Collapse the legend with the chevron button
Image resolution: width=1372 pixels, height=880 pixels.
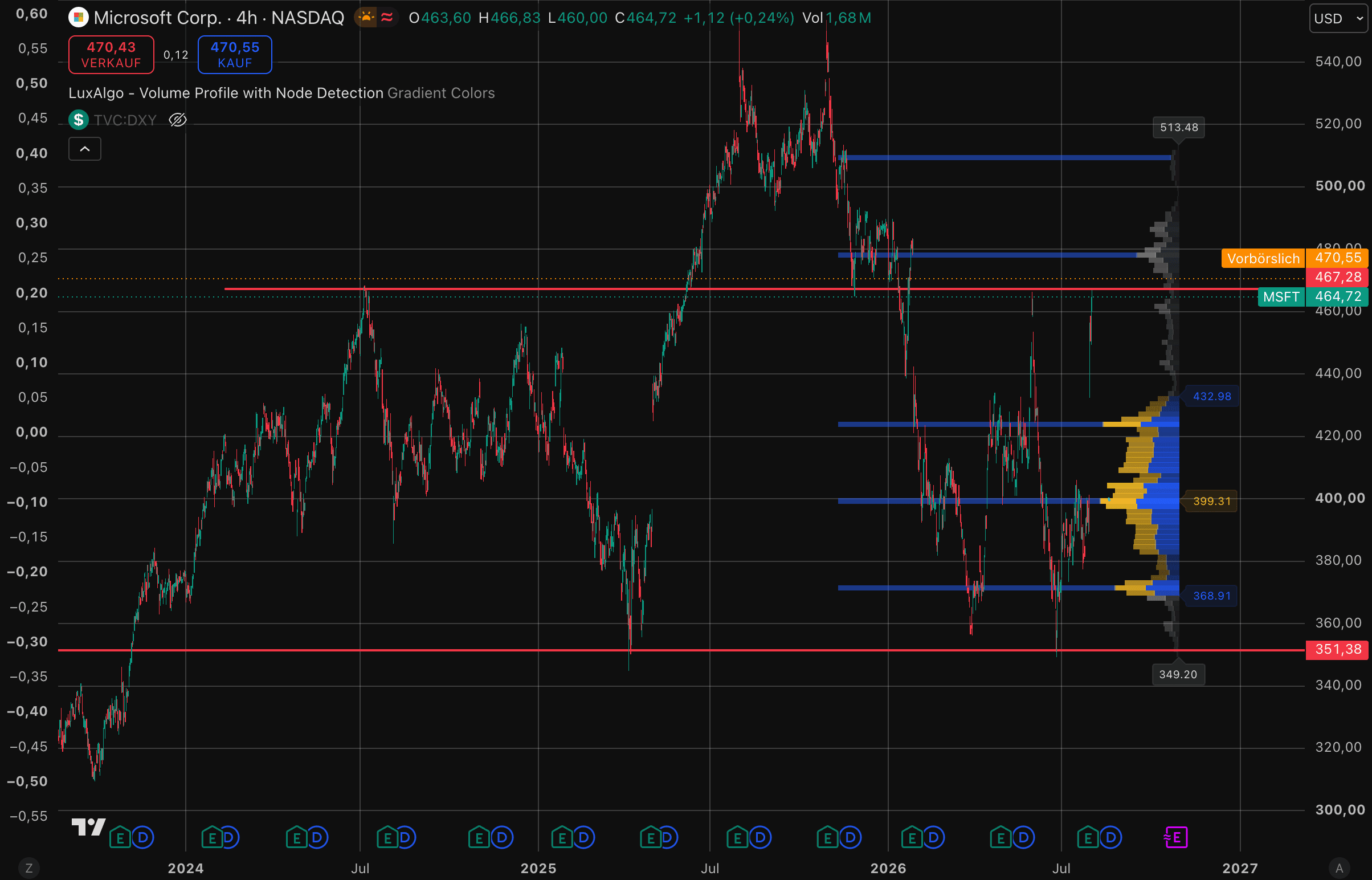coord(84,149)
